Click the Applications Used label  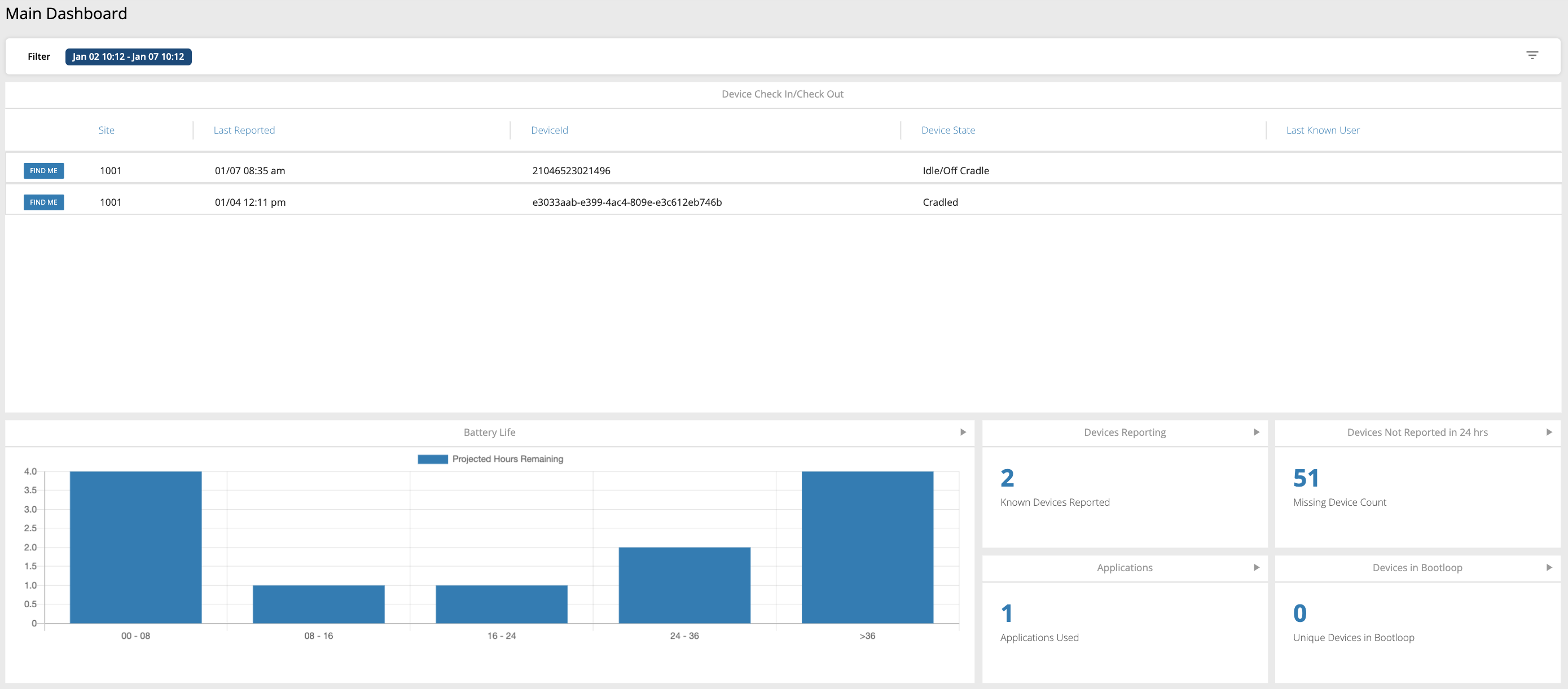(1039, 637)
